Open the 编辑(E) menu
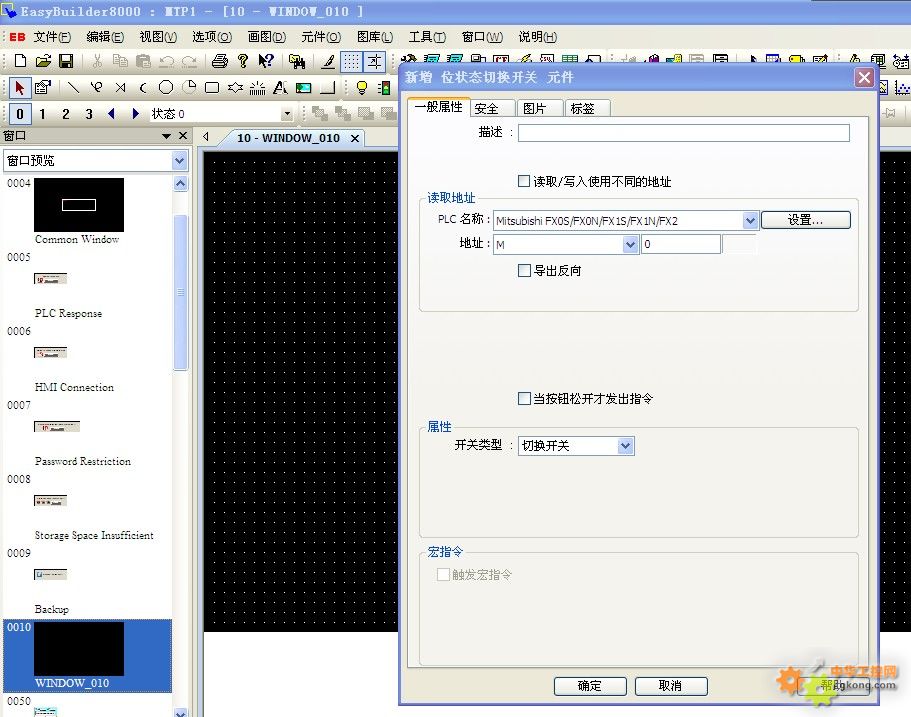 pyautogui.click(x=105, y=37)
